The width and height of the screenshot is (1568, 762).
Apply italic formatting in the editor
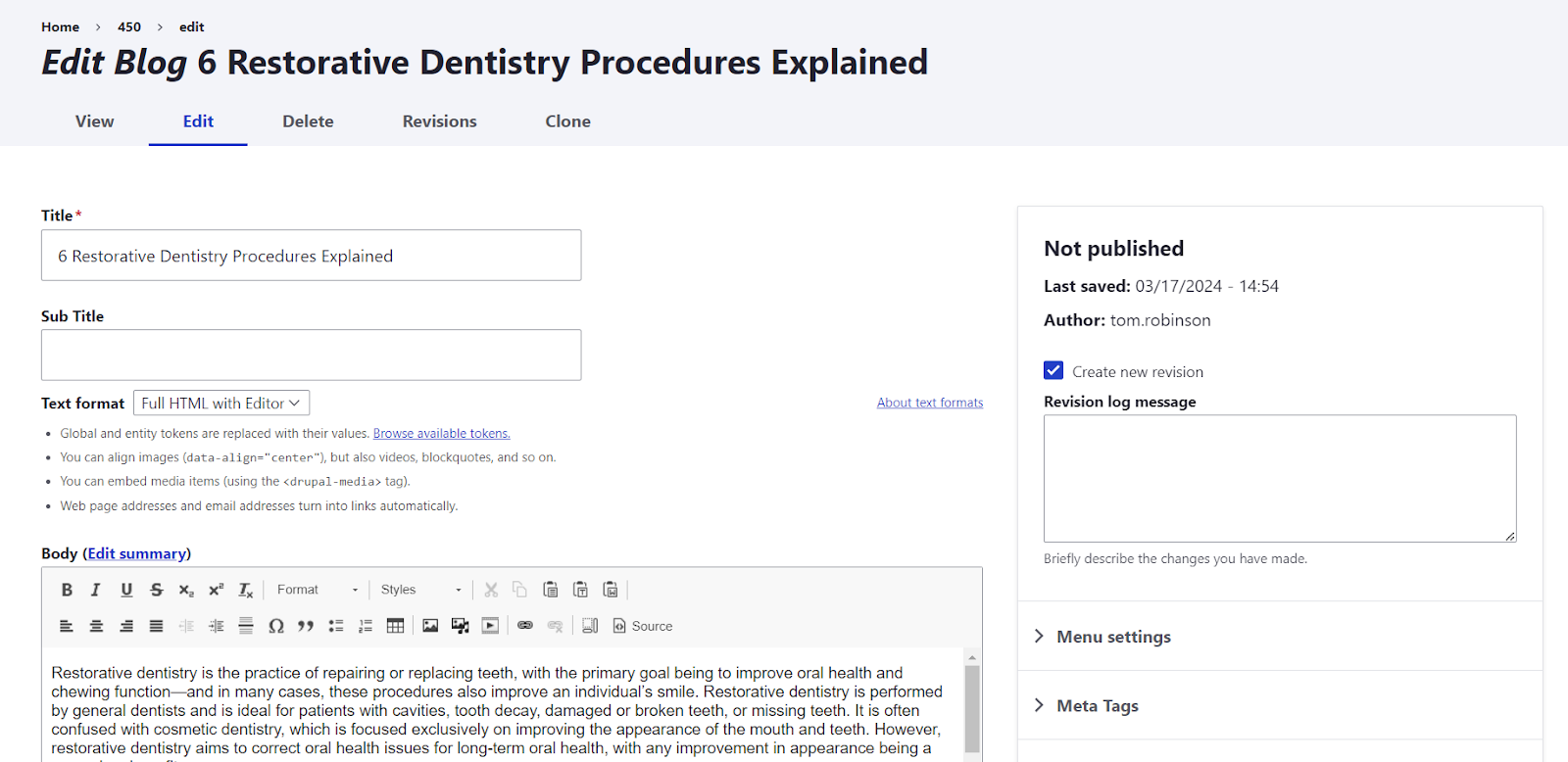(x=96, y=590)
